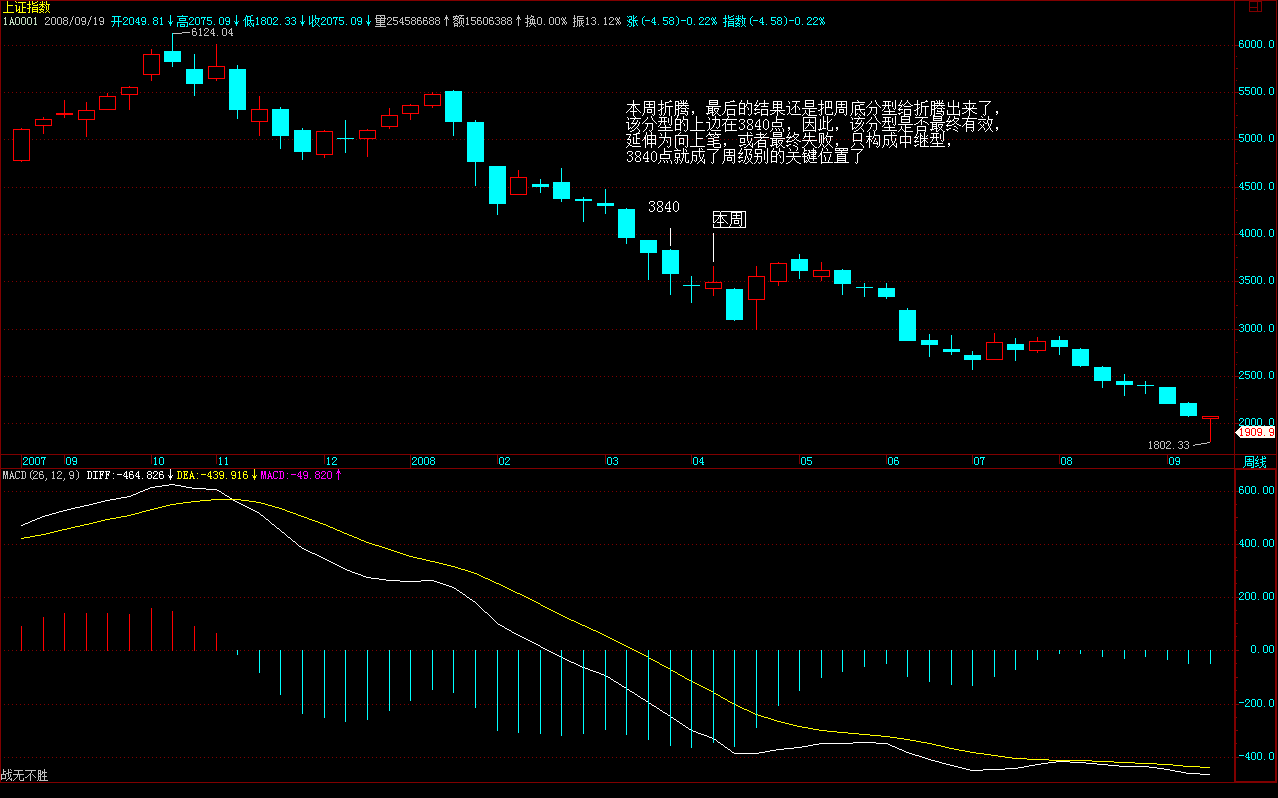Screen dimensions: 1278x798
Task: Select the 本周 boxed annotation label
Action: click(728, 219)
